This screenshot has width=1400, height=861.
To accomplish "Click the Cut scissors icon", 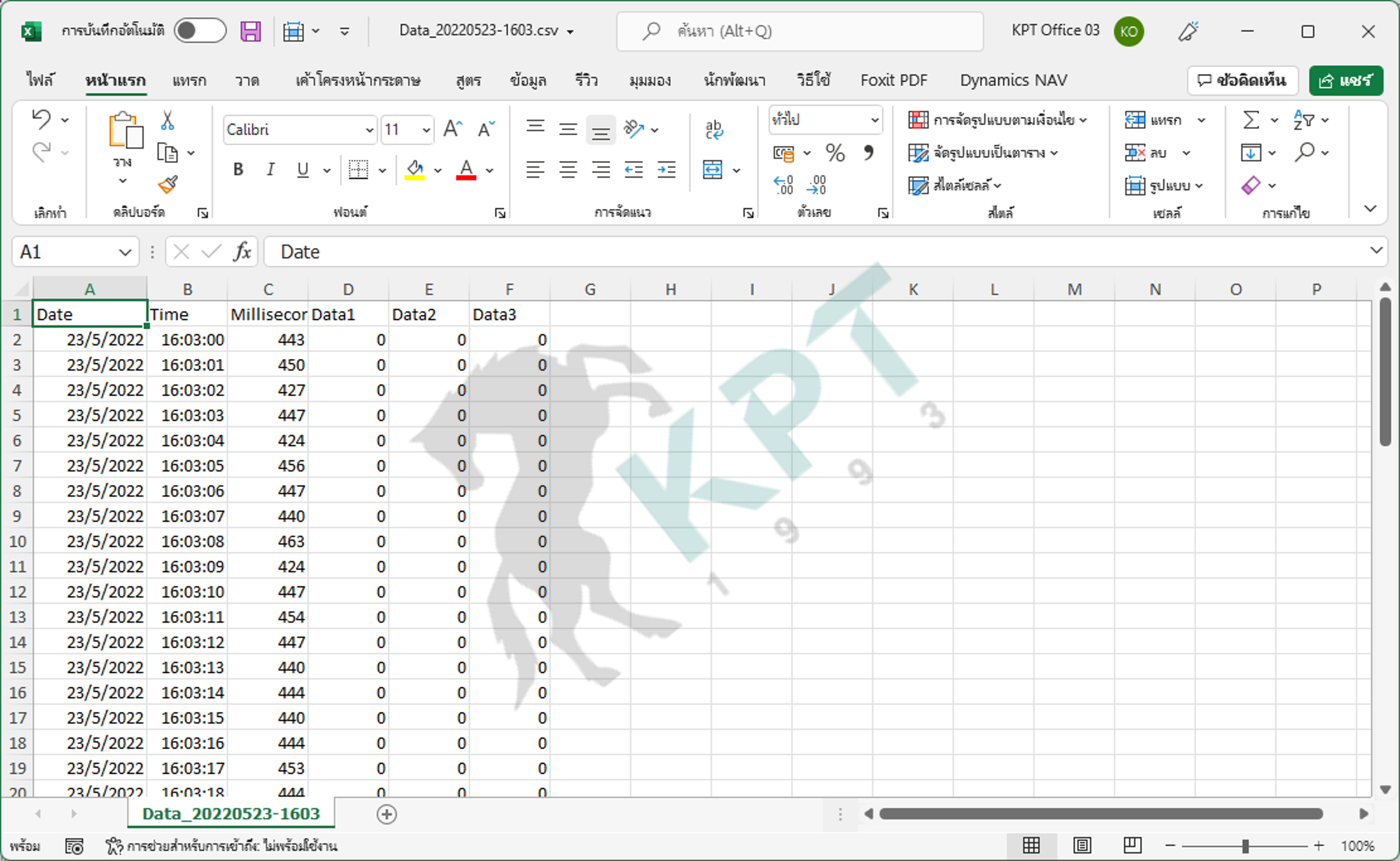I will pos(167,120).
